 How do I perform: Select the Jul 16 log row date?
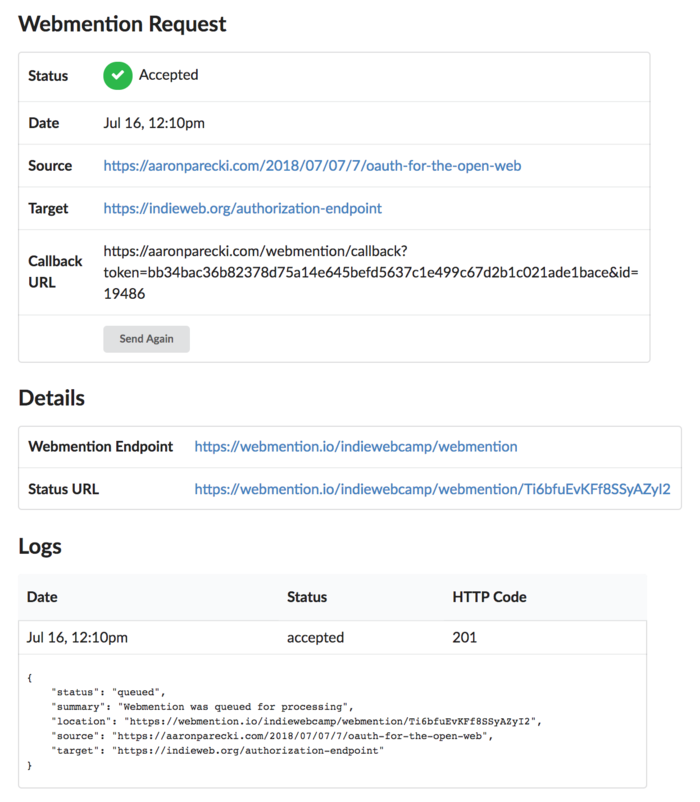pyautogui.click(x=77, y=637)
